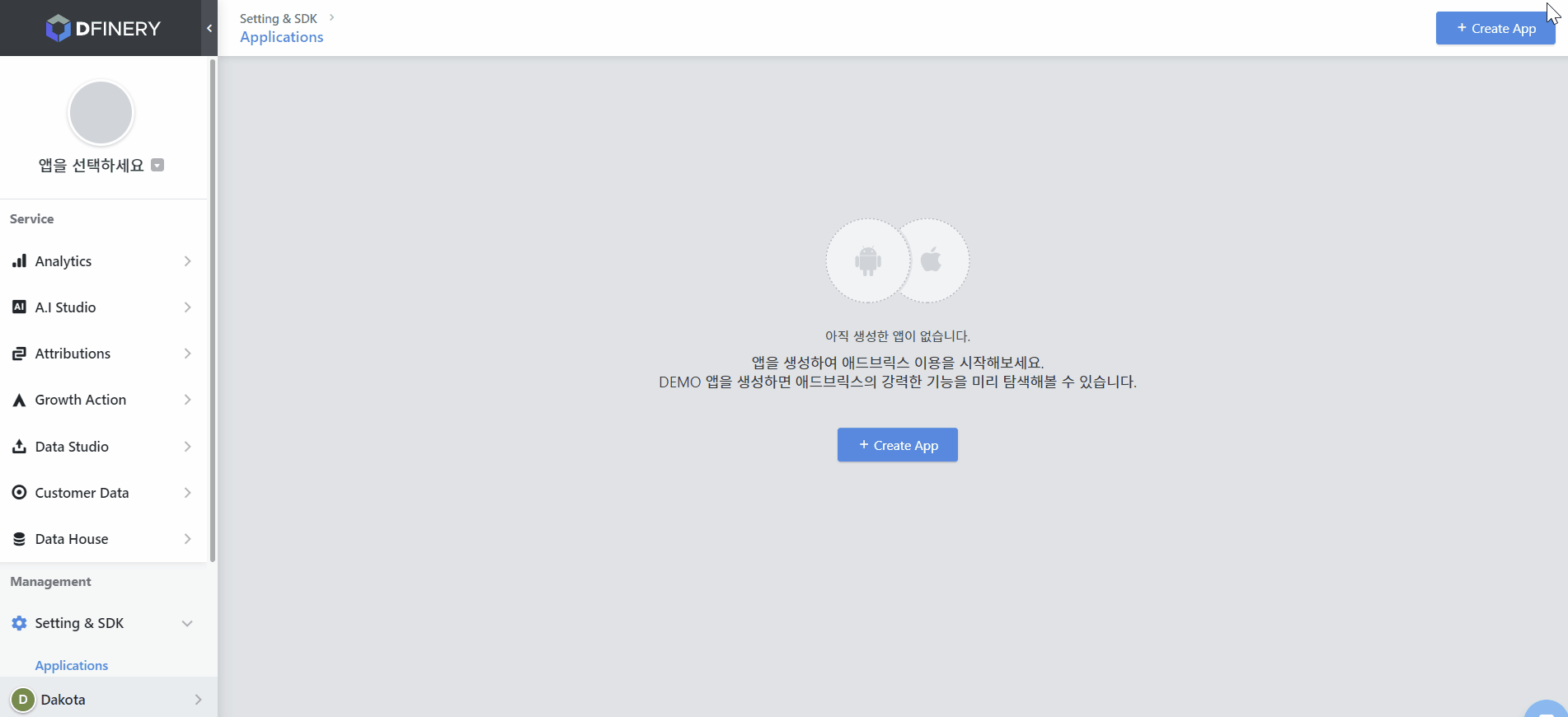
Task: Expand the Dakota user menu chevron
Action: coord(198,700)
